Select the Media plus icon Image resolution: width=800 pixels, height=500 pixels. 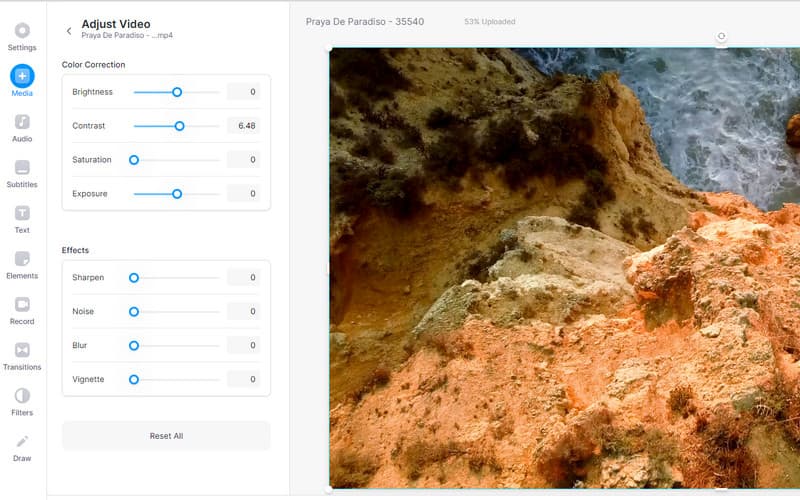click(22, 76)
